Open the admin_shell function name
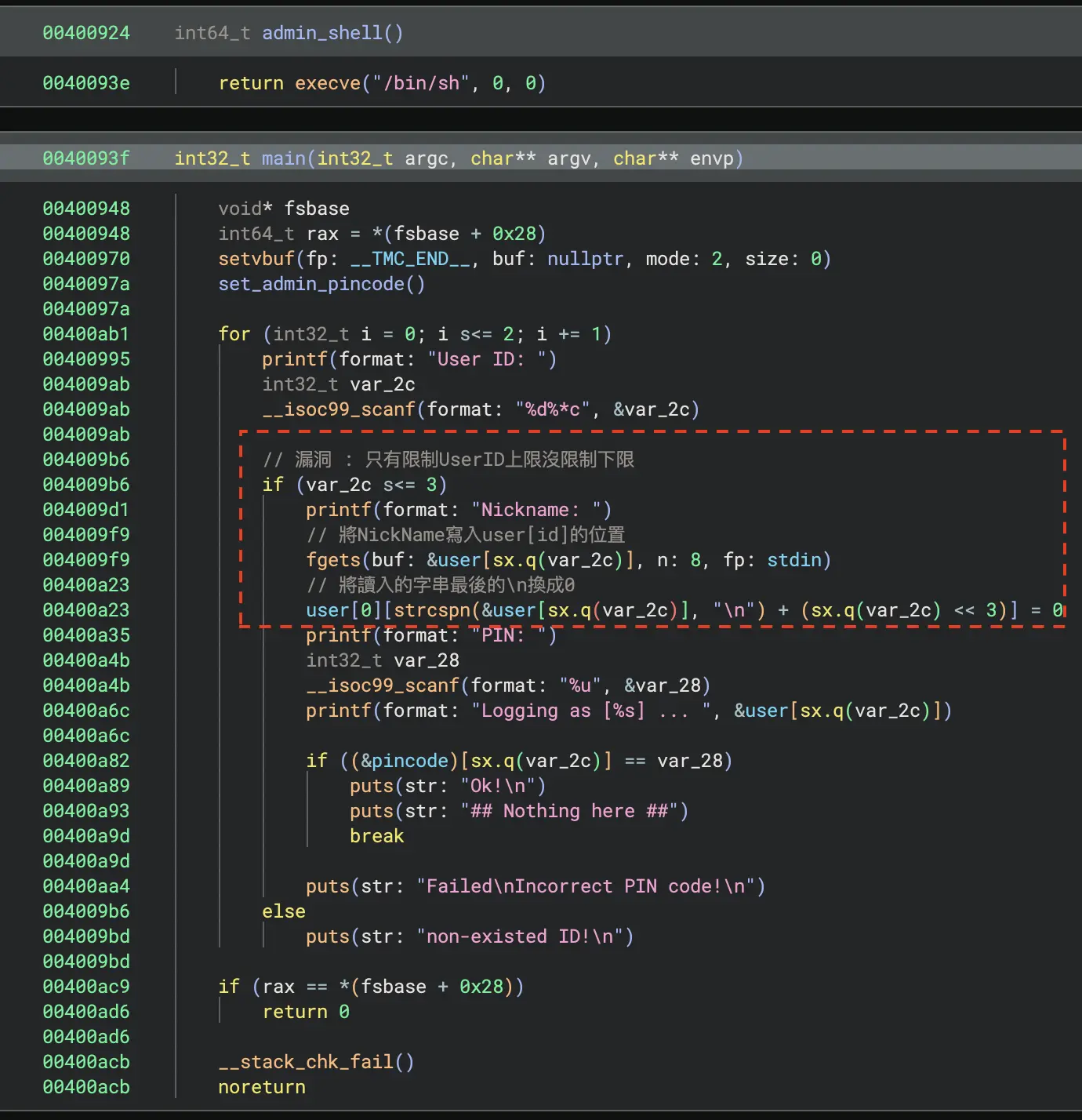Screen dimensions: 1082x1120 pyautogui.click(x=321, y=33)
